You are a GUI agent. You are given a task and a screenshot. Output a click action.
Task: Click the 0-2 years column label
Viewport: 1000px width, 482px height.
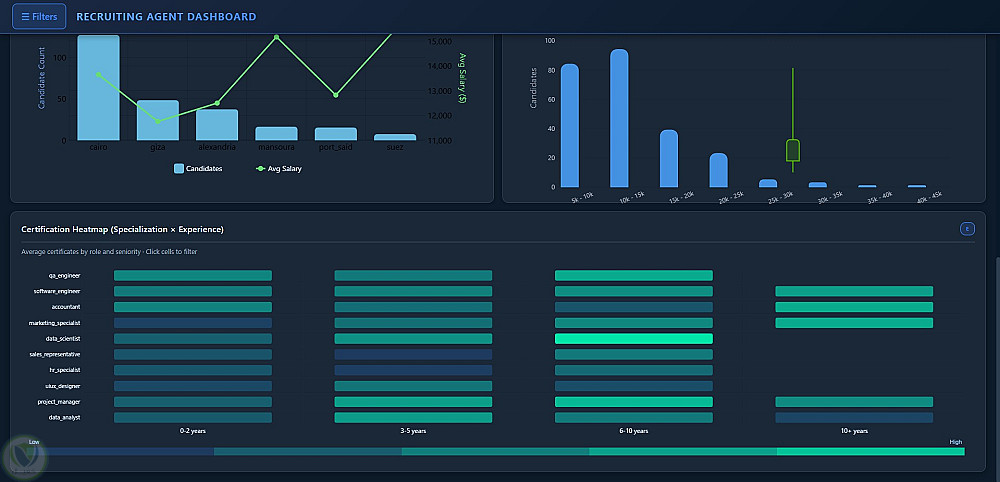pyautogui.click(x=193, y=432)
